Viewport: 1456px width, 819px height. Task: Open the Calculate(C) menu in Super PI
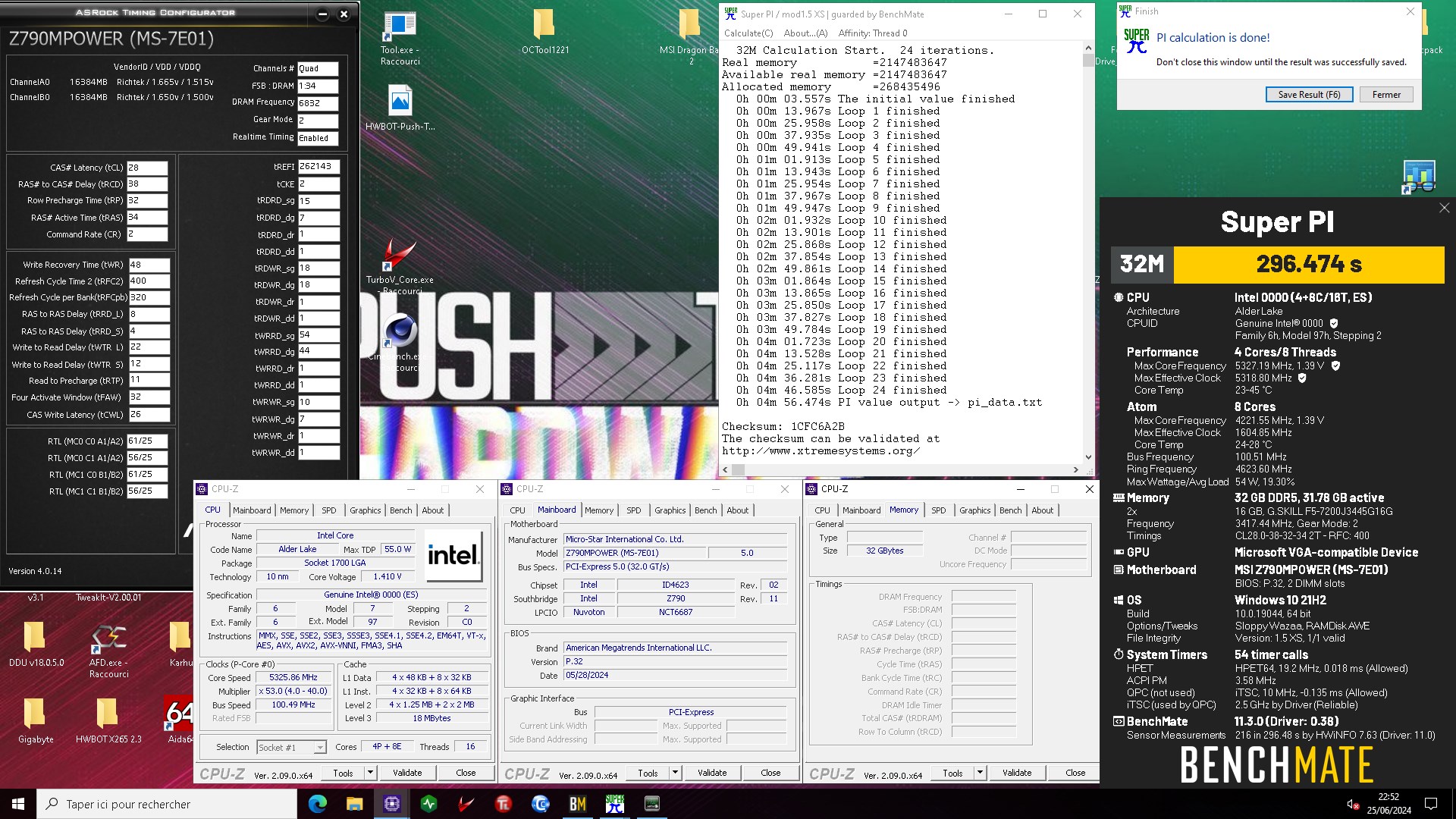point(748,33)
